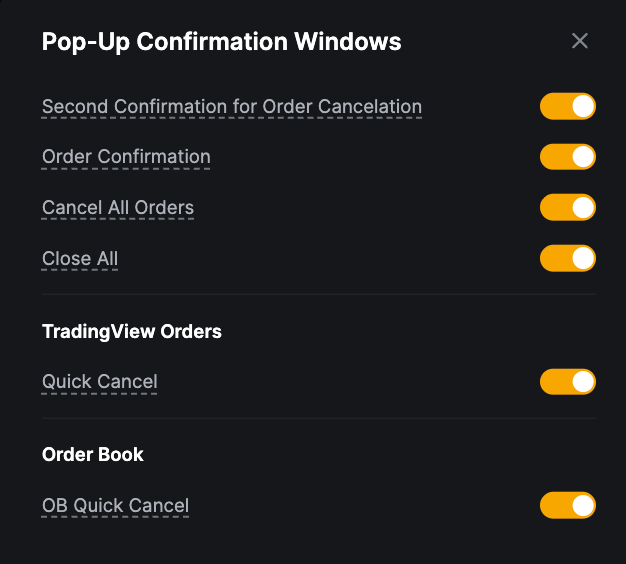Click the Order Book section heading
Viewport: 626px width, 564px height.
click(93, 455)
